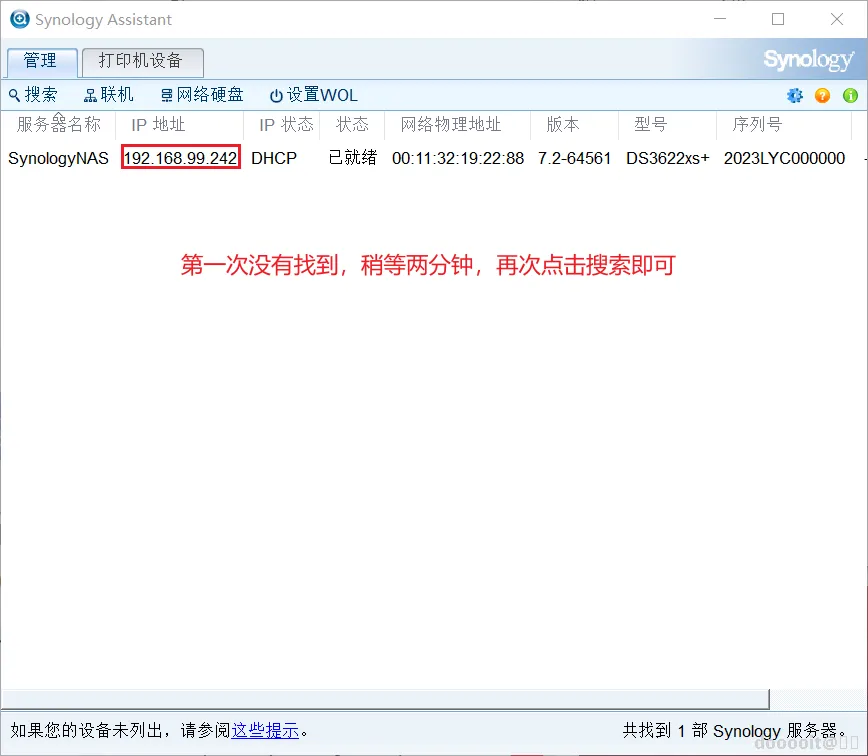Click the 状态 column header
The image size is (868, 756).
(x=352, y=125)
